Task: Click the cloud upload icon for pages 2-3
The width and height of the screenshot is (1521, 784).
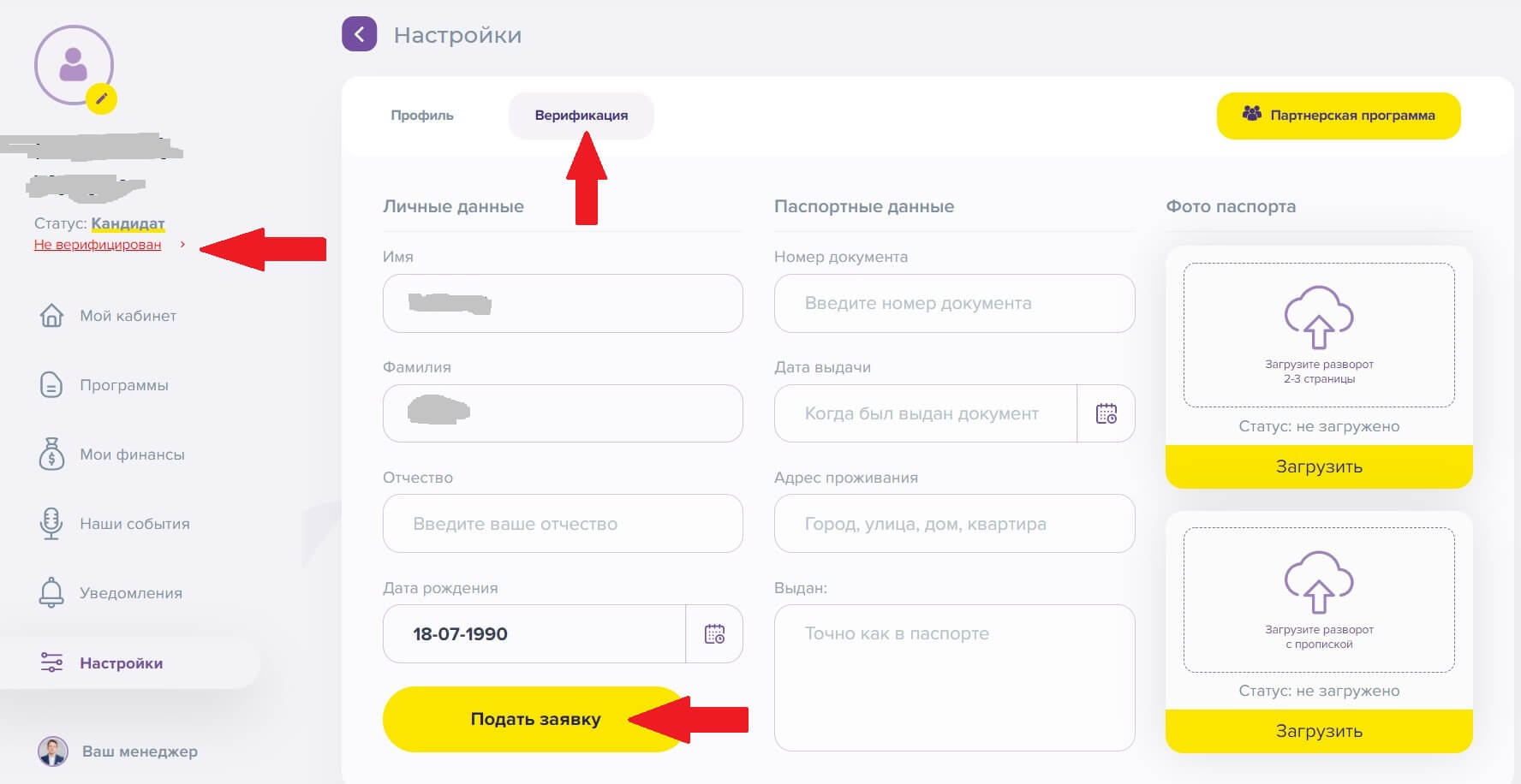Action: [x=1318, y=318]
